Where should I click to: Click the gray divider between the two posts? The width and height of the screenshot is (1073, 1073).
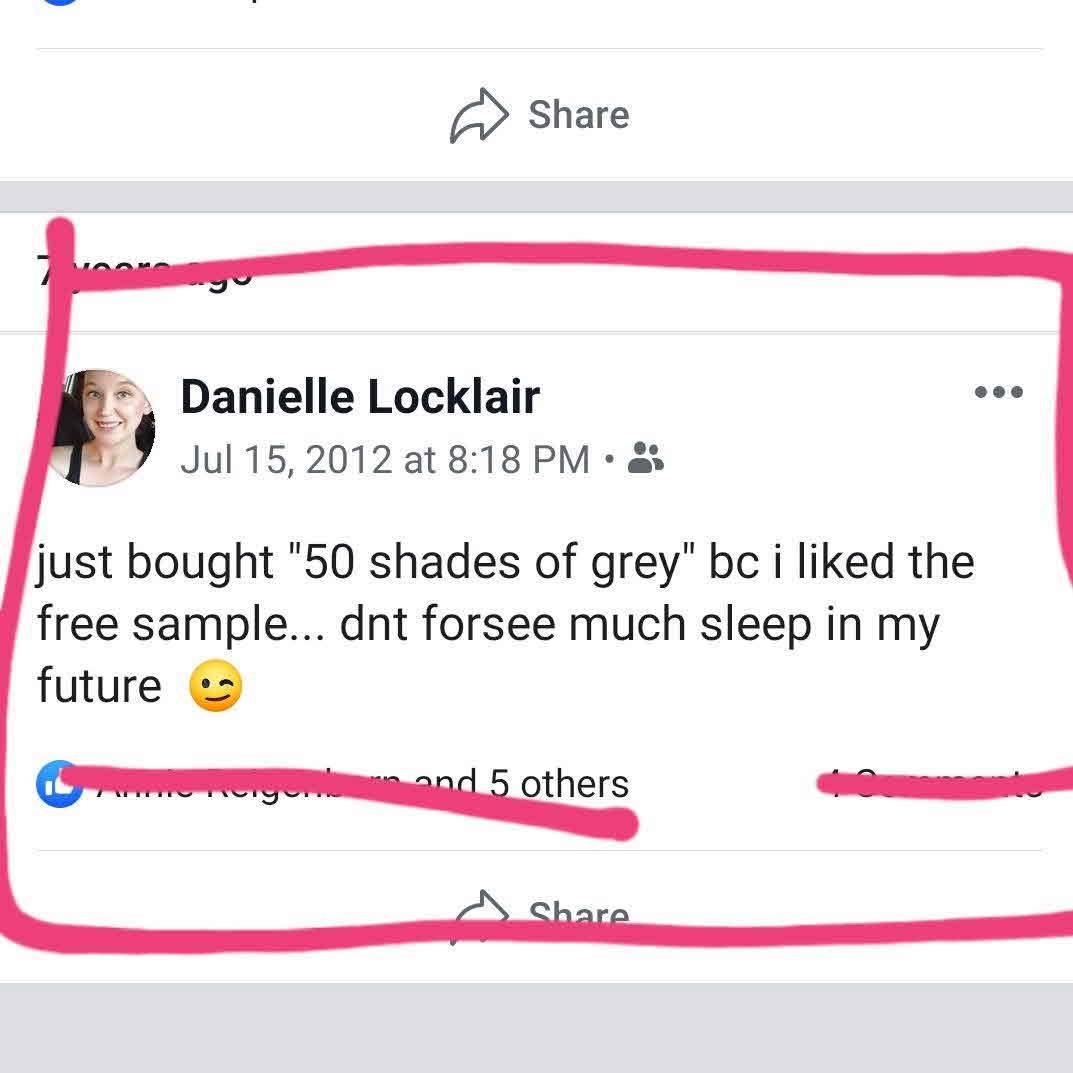coord(536,196)
